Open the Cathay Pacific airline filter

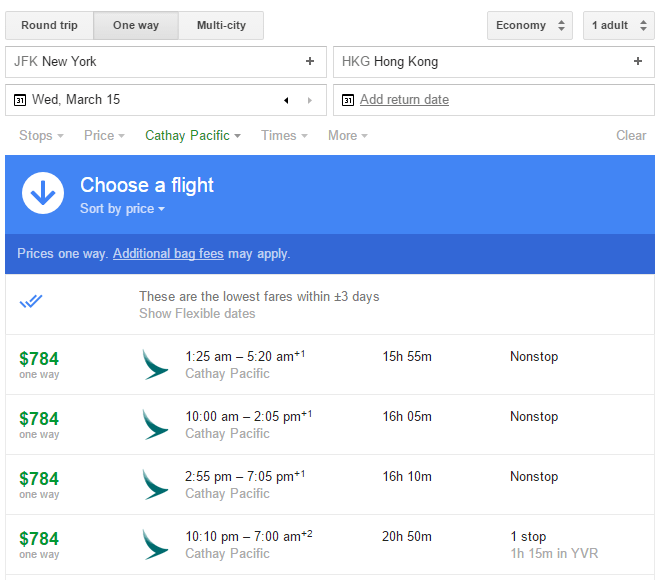(193, 135)
